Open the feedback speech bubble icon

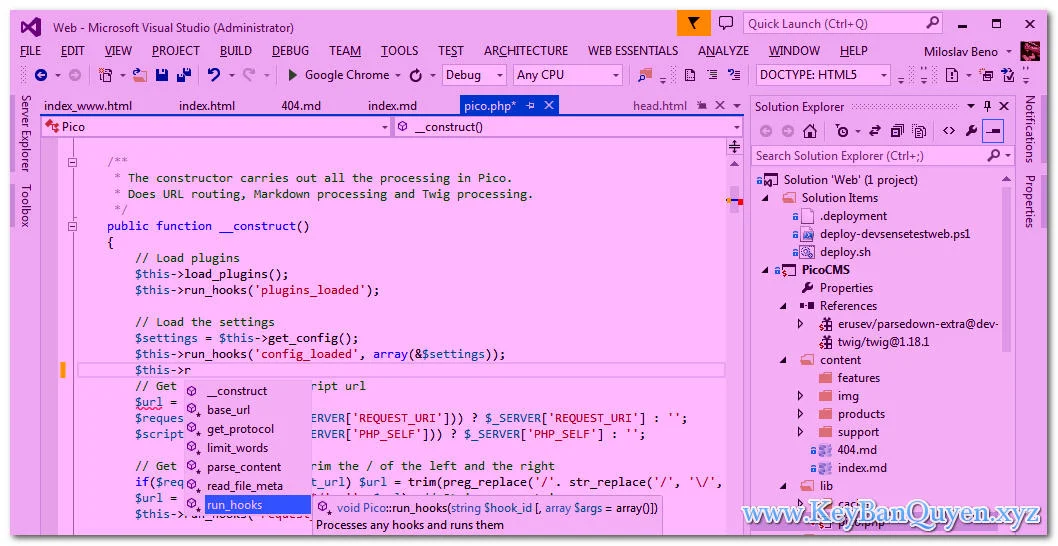coord(726,23)
